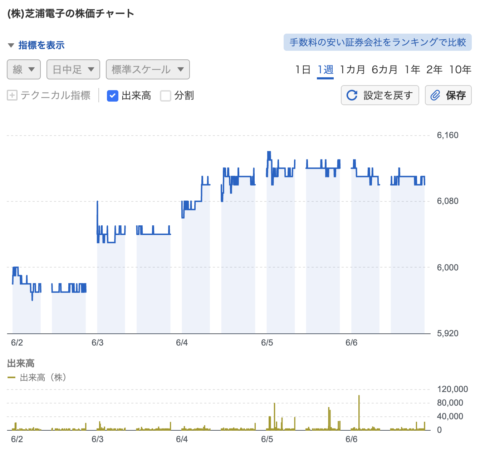Click the triangle icon before 指標を表示
The height and width of the screenshot is (450, 480).
pyautogui.click(x=11, y=45)
